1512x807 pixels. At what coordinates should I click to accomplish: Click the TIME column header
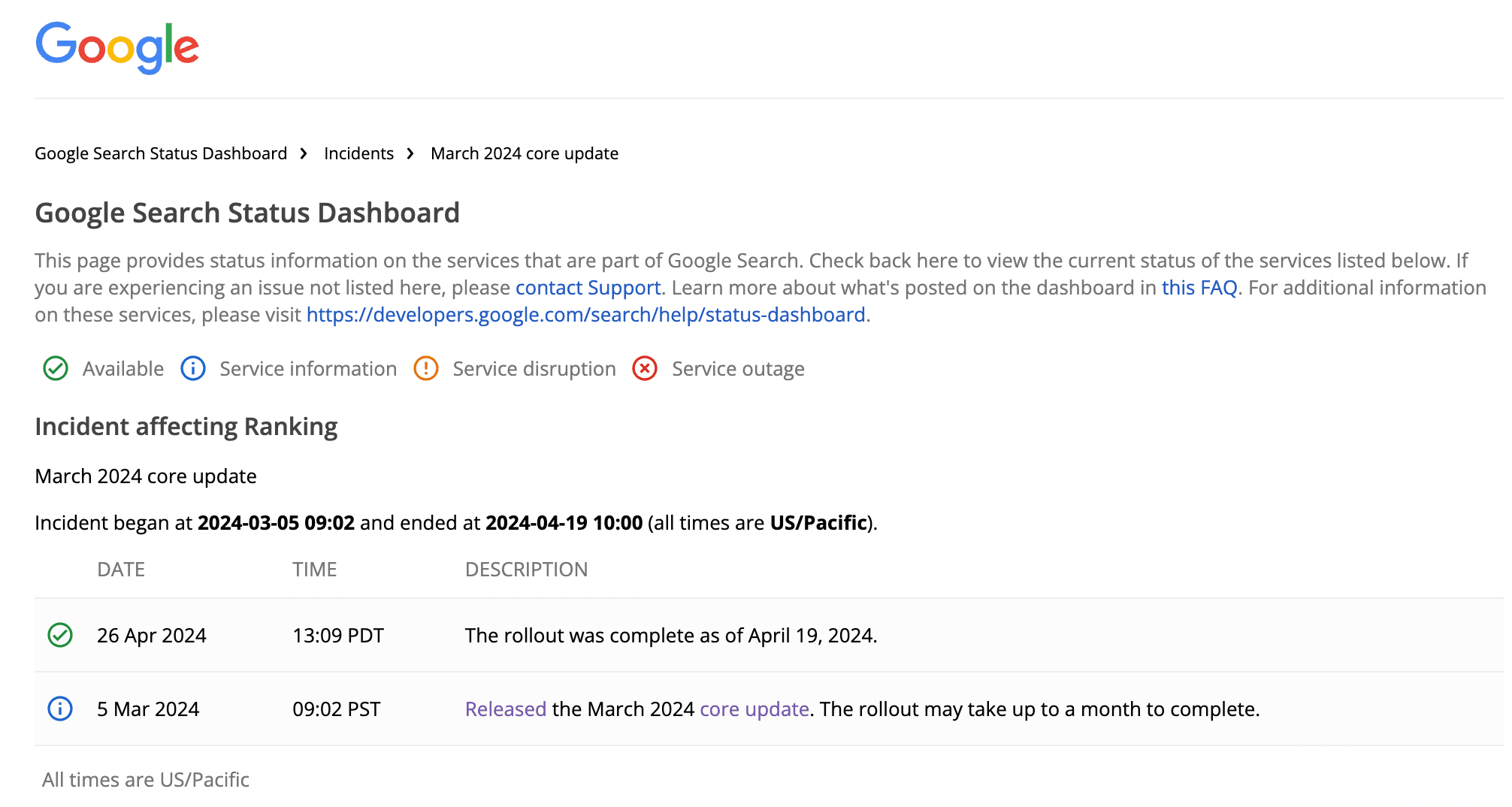(315, 570)
